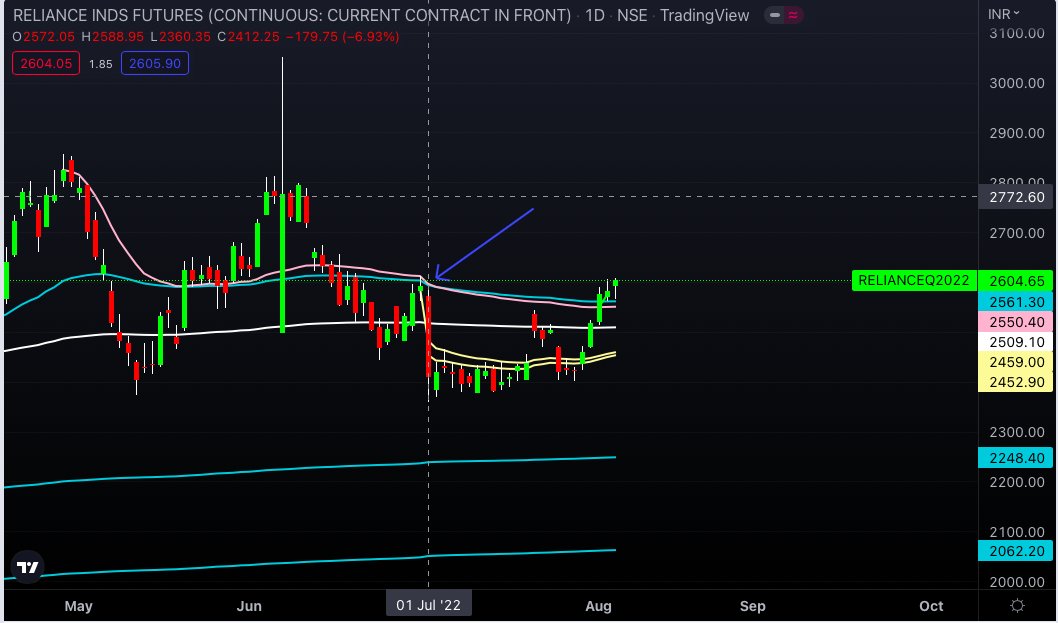Click the yellow 2459.00 price label
Viewport: 1058px width, 623px height.
pyautogui.click(x=1015, y=362)
